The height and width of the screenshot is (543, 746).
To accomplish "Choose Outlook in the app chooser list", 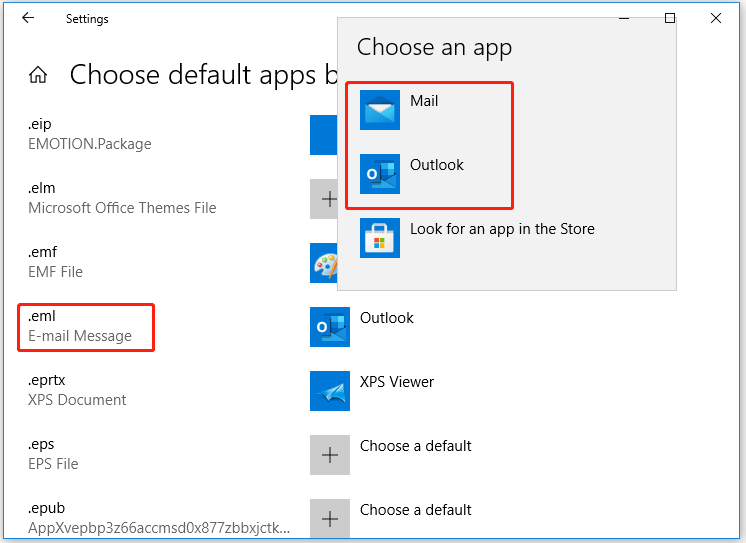I will (x=437, y=165).
